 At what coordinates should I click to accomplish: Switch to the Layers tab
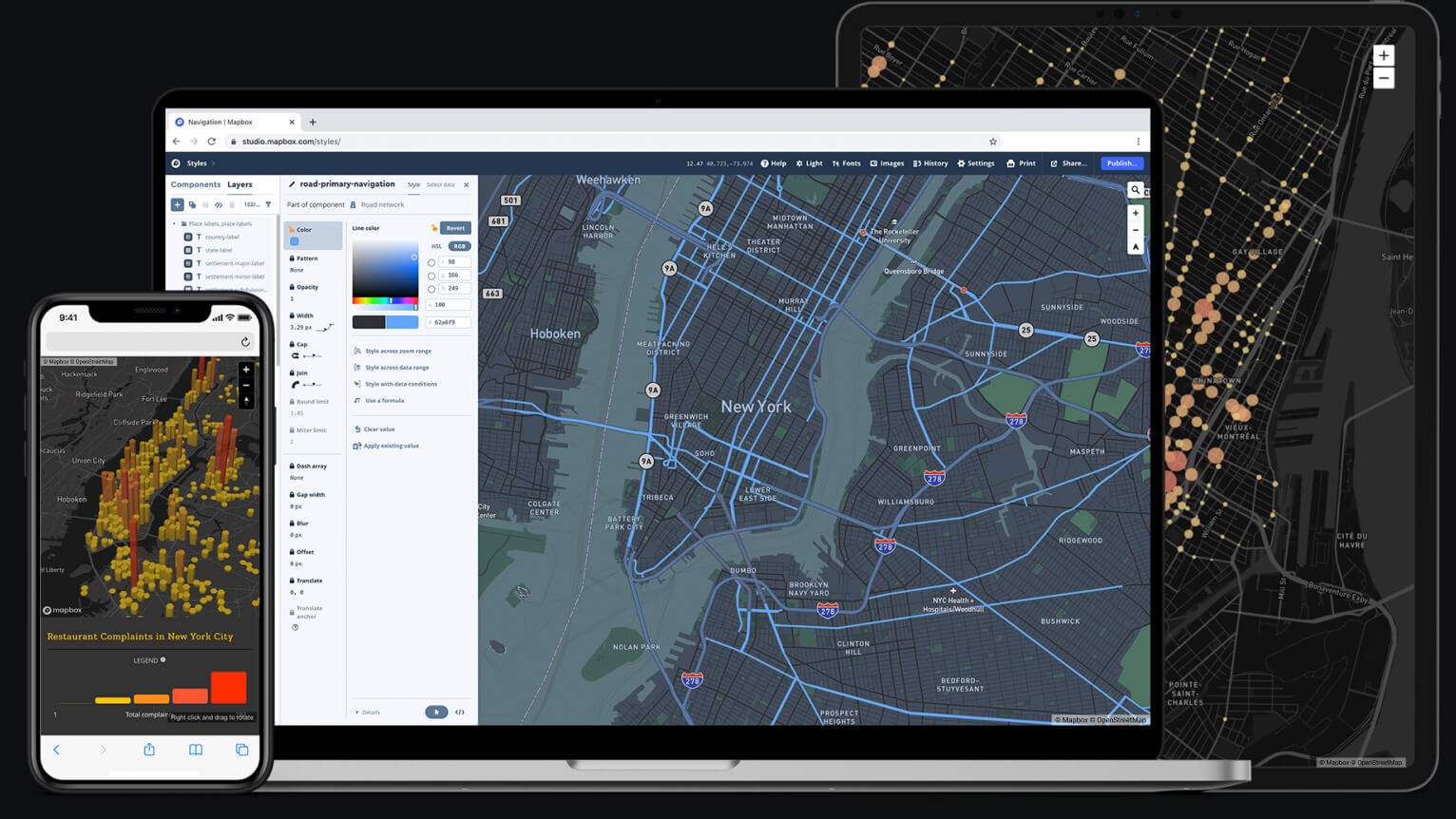pos(239,184)
